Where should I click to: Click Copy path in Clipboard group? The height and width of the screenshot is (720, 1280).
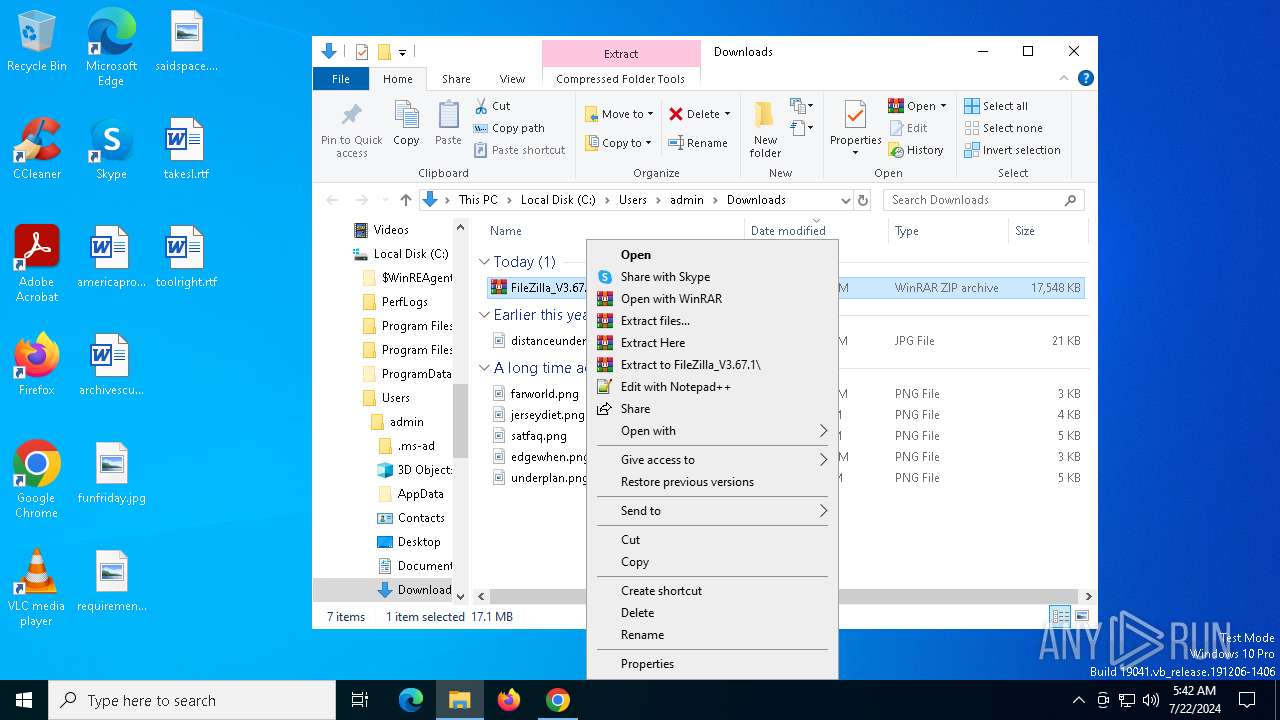pyautogui.click(x=509, y=128)
